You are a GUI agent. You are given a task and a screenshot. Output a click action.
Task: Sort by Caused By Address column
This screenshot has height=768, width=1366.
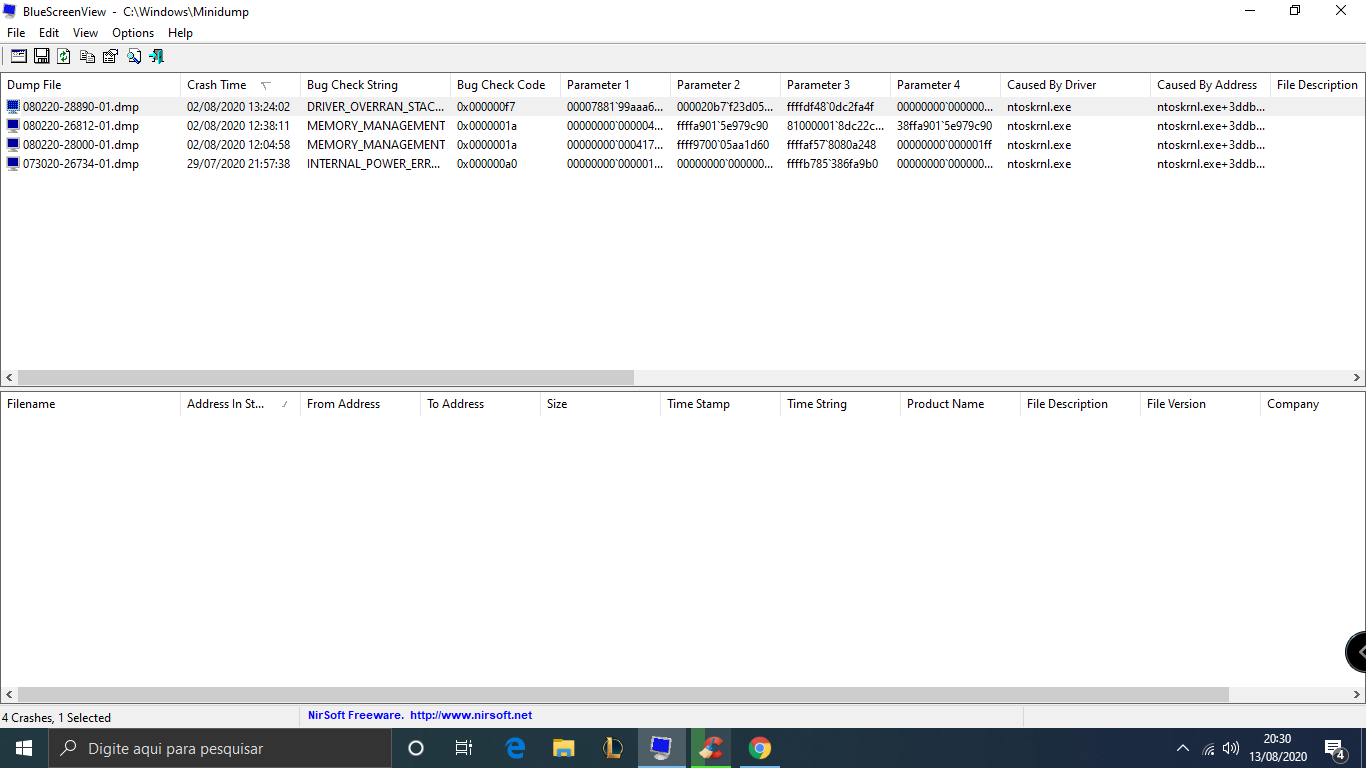click(1210, 85)
